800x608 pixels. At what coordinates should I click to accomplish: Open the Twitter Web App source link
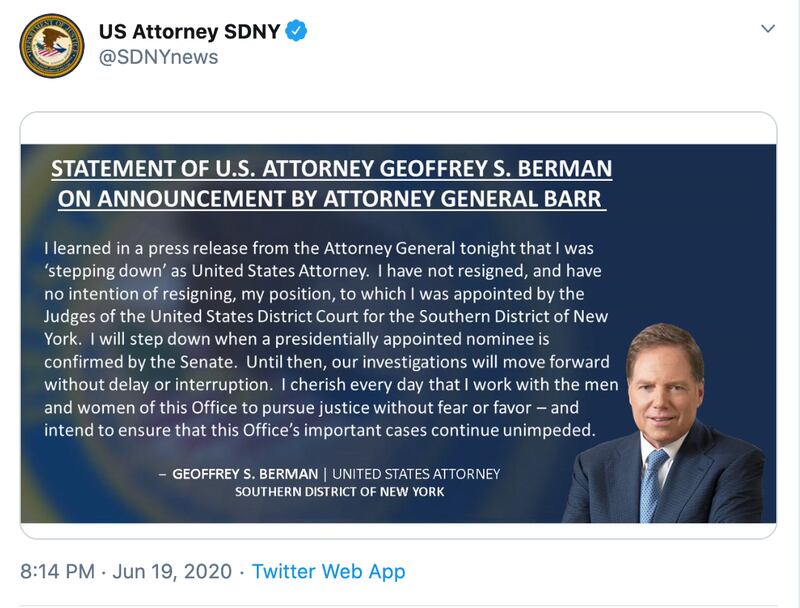[328, 572]
